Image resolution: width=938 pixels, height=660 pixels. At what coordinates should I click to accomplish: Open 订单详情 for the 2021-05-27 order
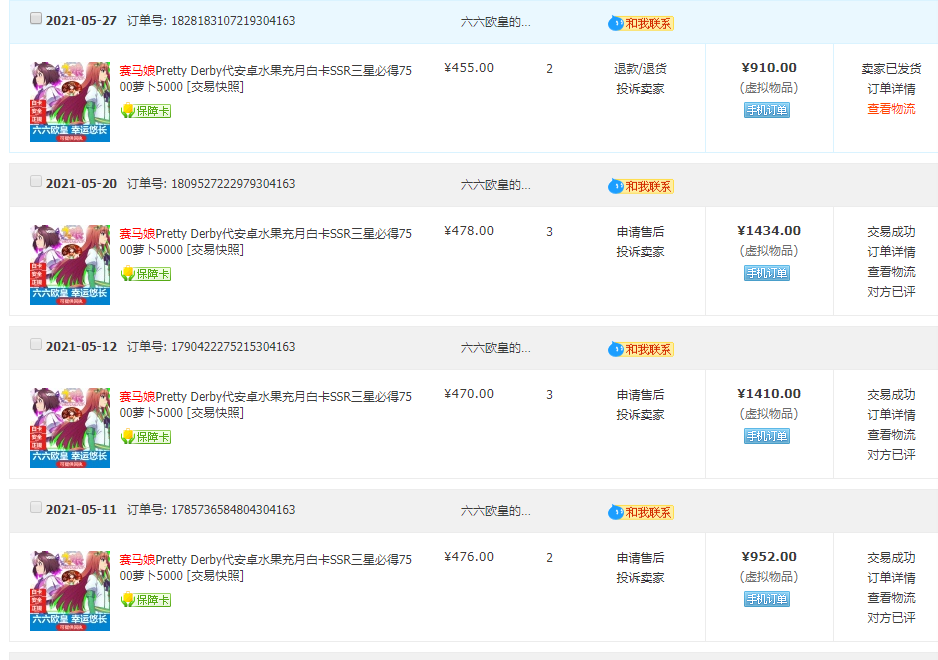coord(891,89)
